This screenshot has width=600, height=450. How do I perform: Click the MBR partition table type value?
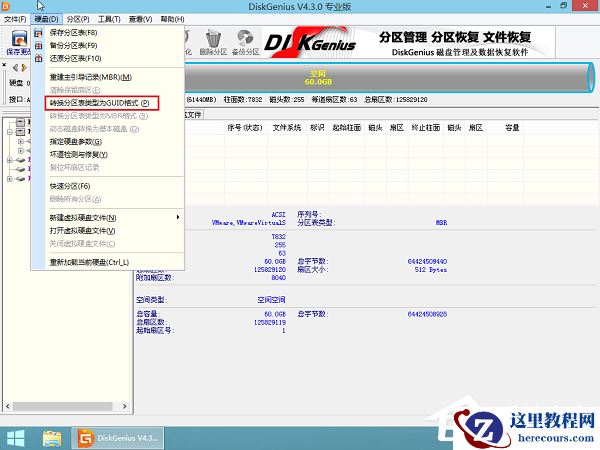pyautogui.click(x=441, y=223)
